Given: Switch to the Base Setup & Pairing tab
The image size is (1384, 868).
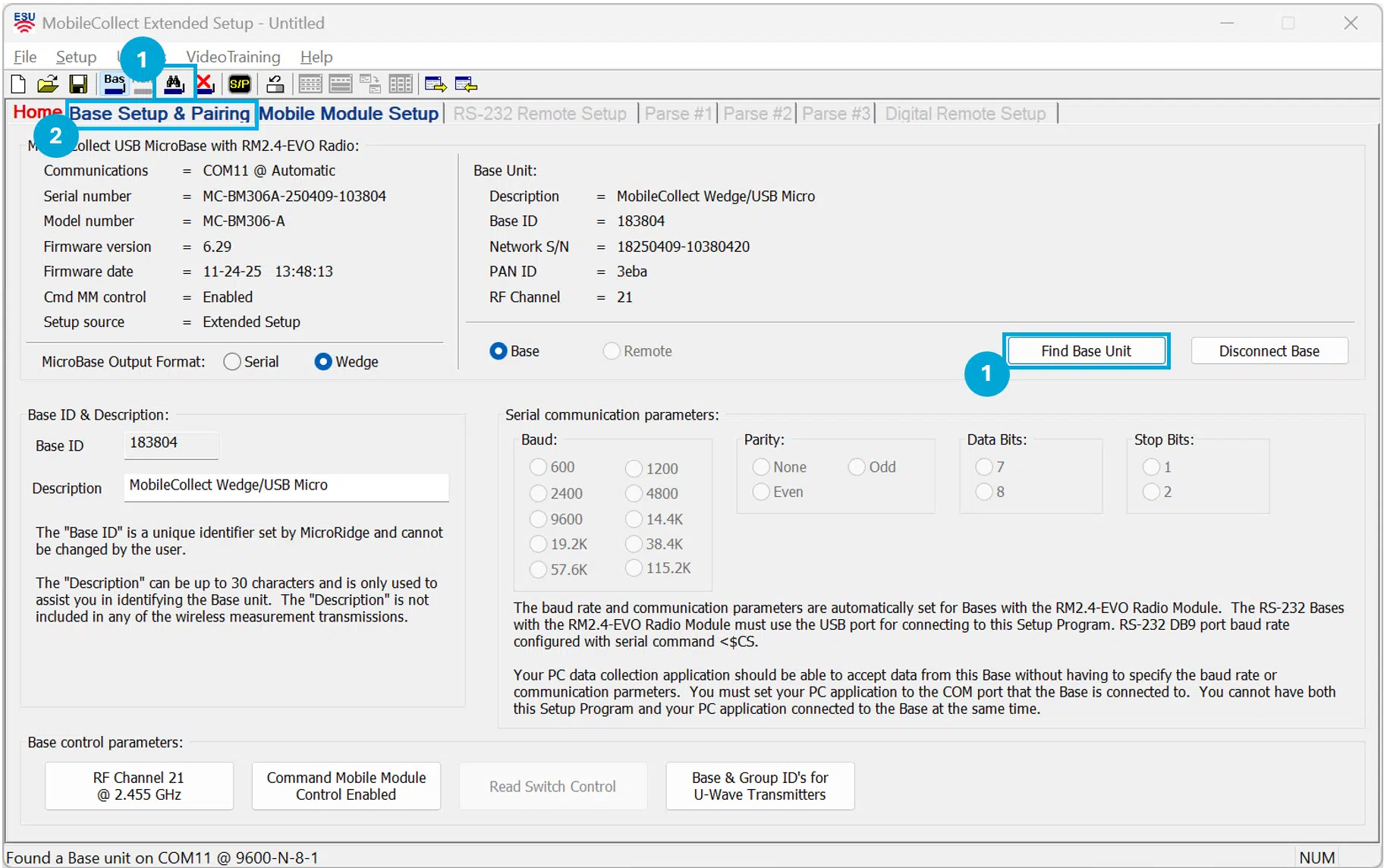Looking at the screenshot, I should pos(159,114).
